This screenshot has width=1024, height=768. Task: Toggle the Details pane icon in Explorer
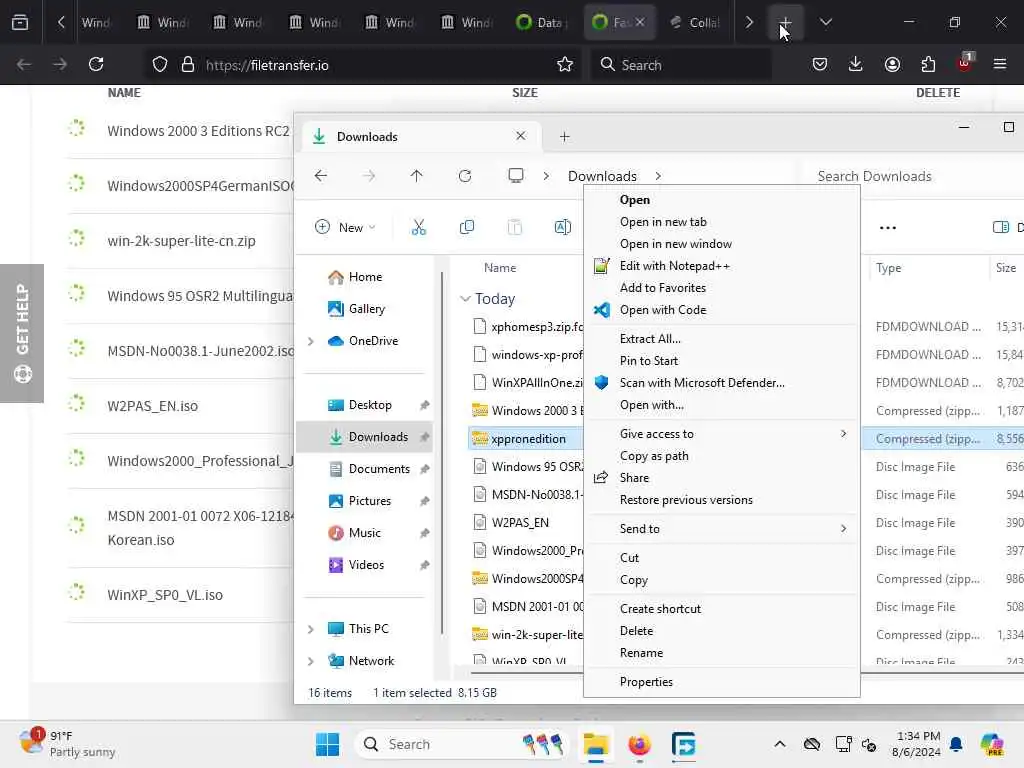click(1000, 227)
